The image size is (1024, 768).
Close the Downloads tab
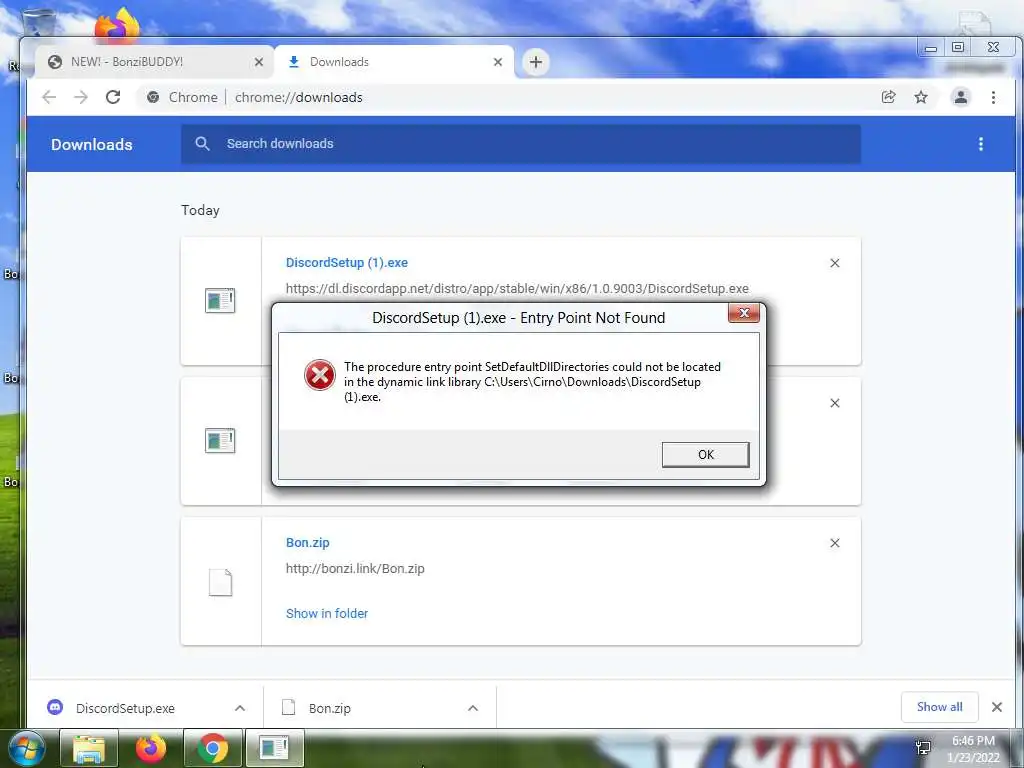pos(498,62)
